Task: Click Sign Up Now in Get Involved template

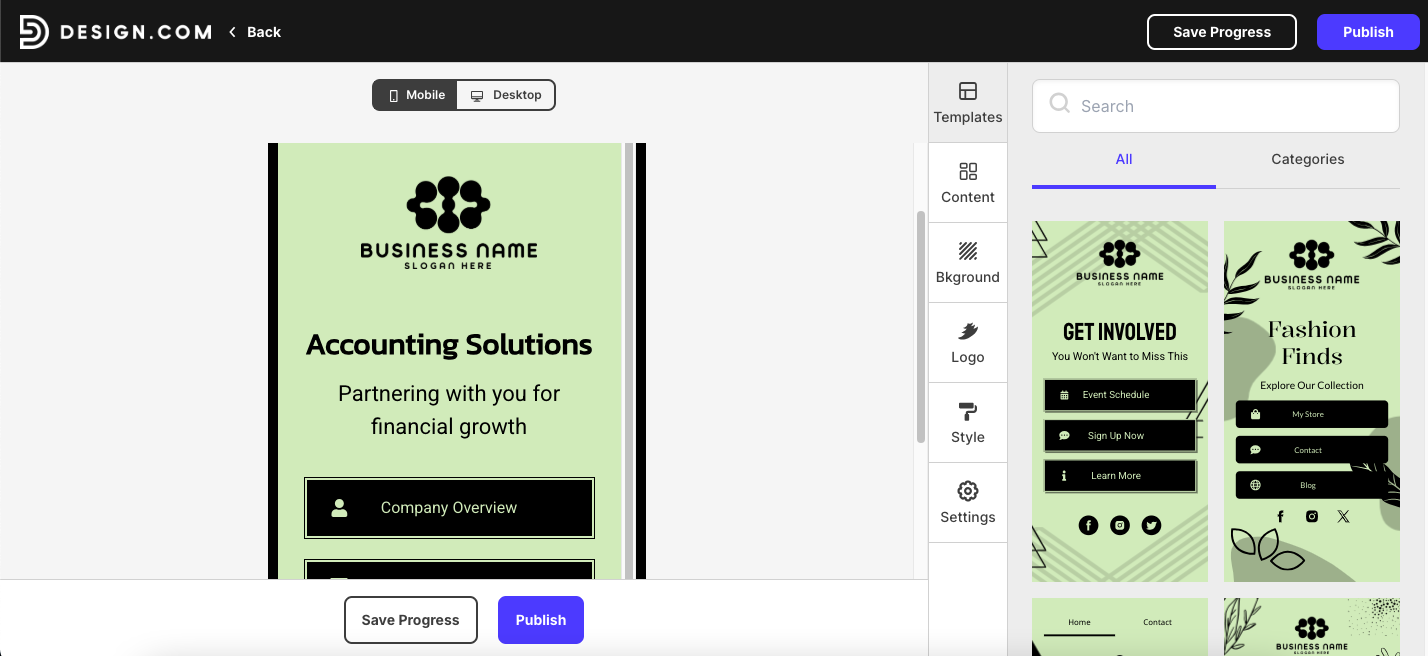Action: (1119, 436)
